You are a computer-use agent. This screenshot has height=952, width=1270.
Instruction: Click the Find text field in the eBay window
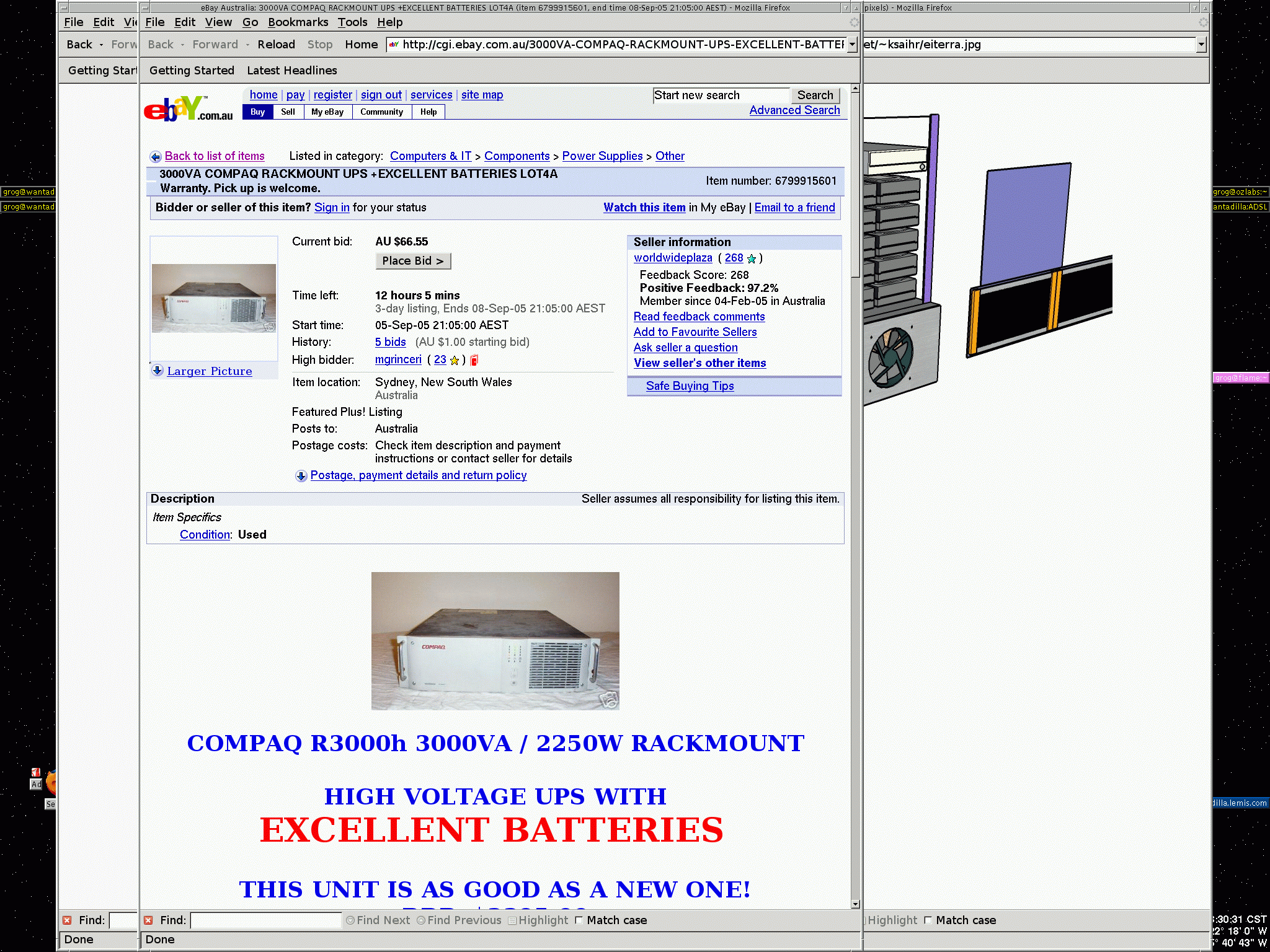pyautogui.click(x=266, y=920)
